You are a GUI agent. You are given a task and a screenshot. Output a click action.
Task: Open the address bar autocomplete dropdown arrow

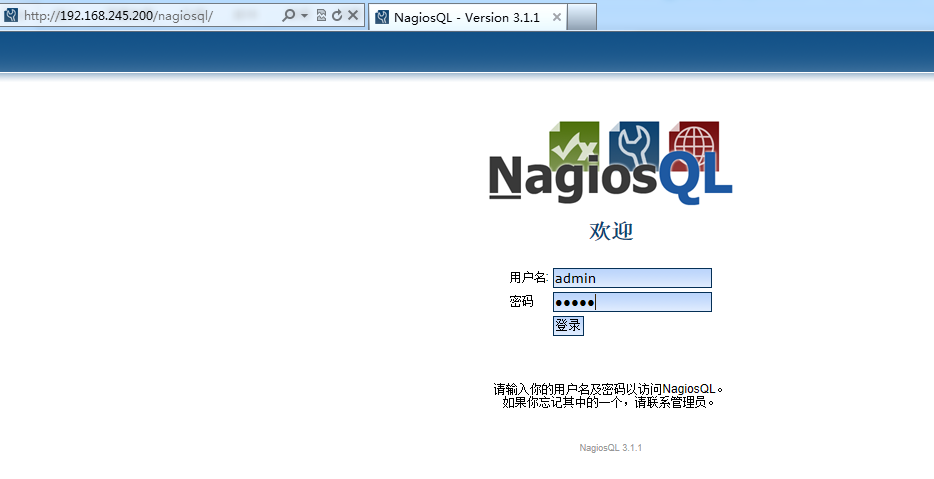pos(304,16)
